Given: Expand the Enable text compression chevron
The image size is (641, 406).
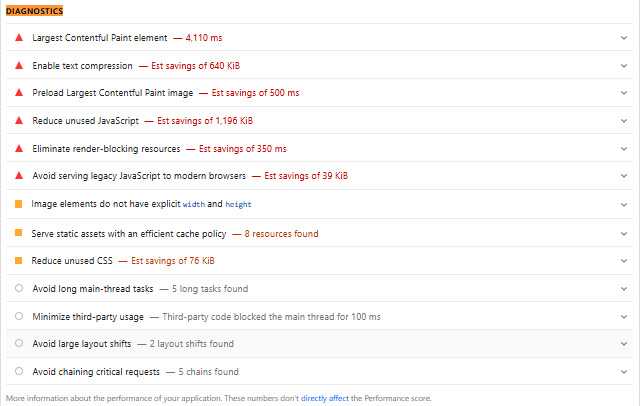Looking at the screenshot, I should coord(623,65).
